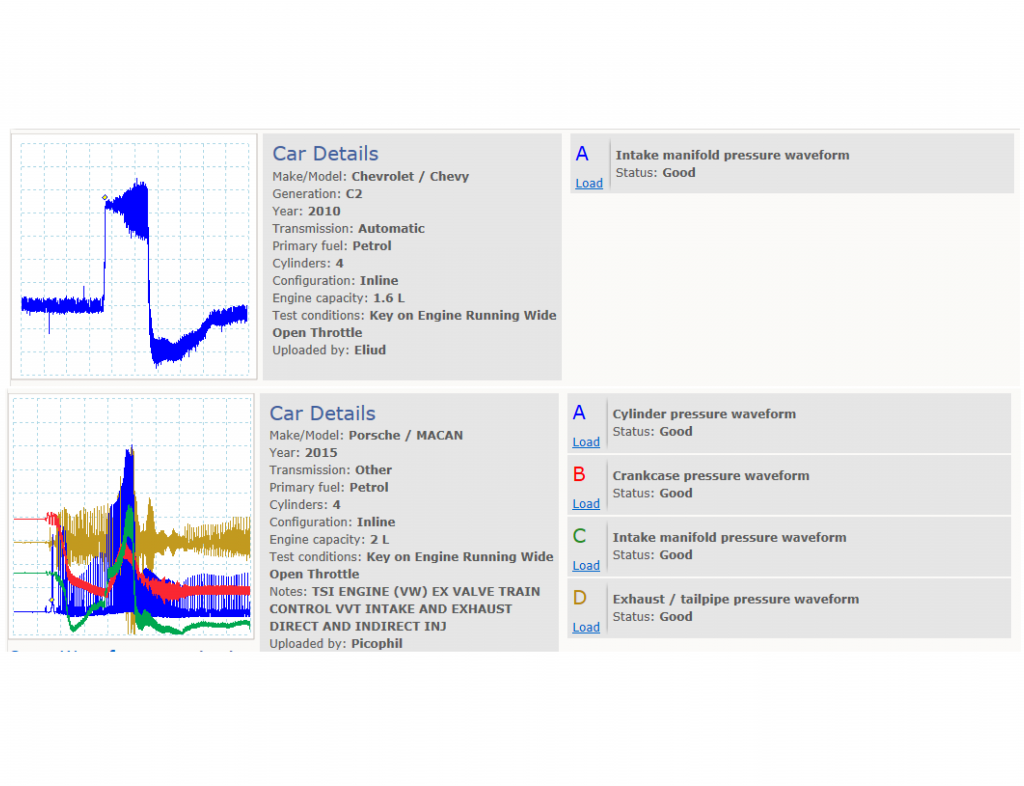Click the blue channel A letter for Chevrolet

click(x=582, y=154)
